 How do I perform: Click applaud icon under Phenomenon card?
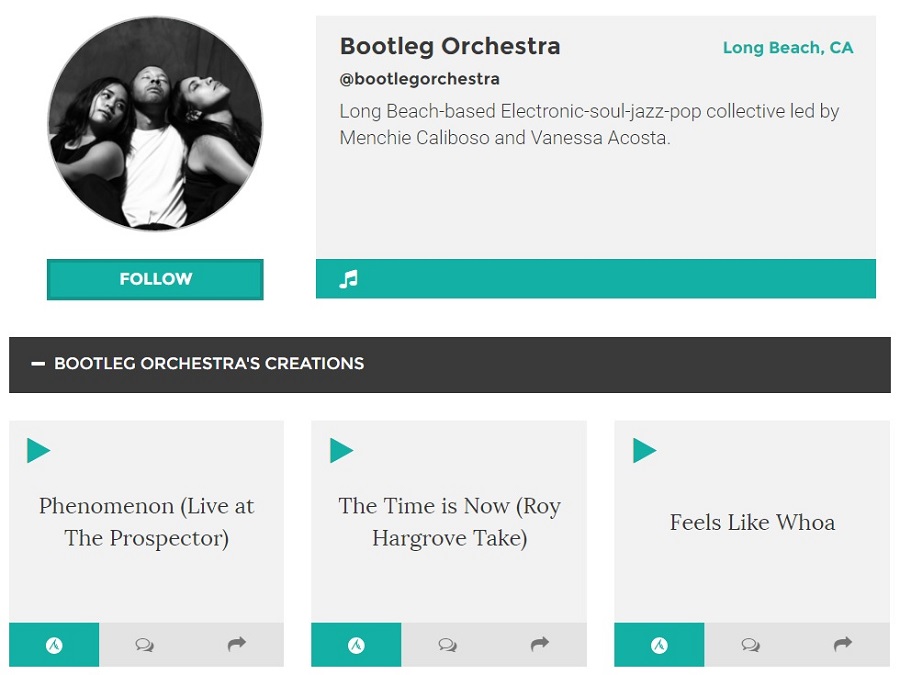[54, 645]
